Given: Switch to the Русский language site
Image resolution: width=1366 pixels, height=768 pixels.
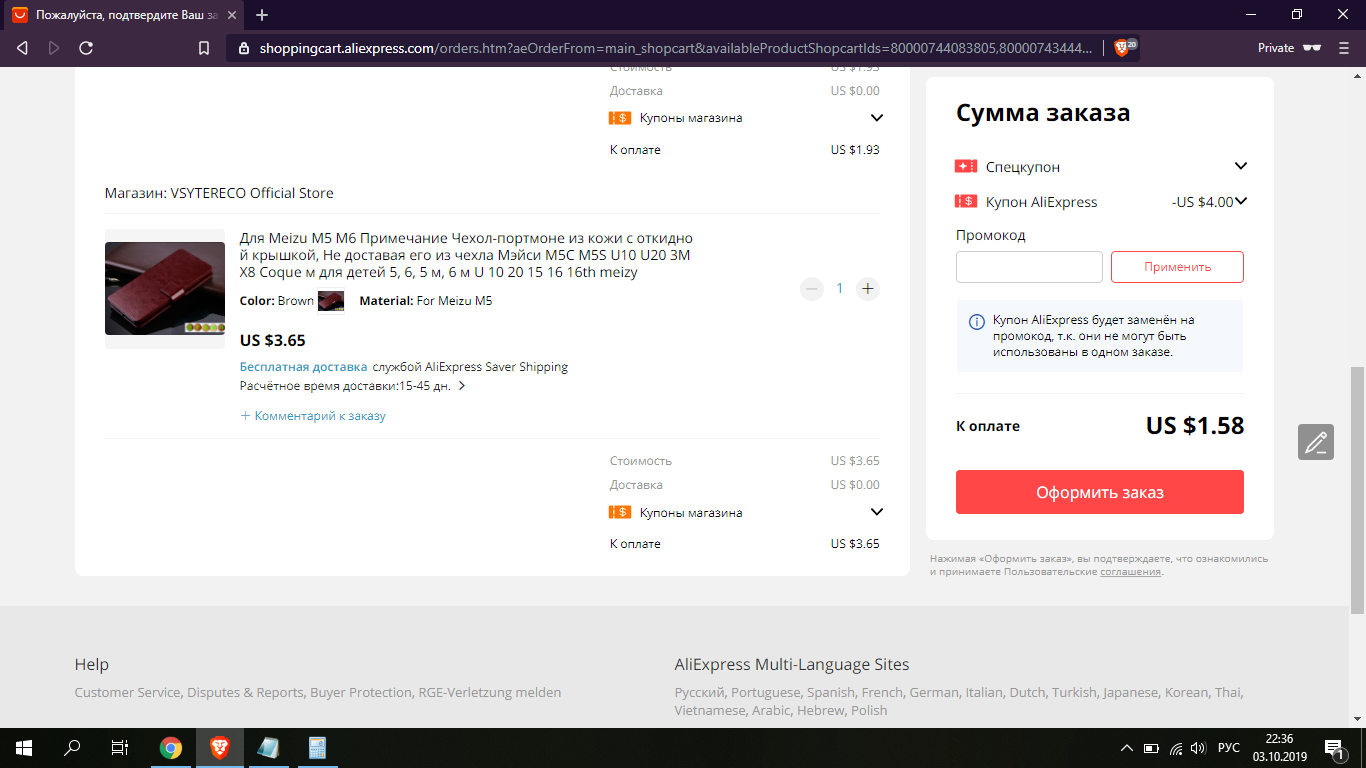Looking at the screenshot, I should pyautogui.click(x=699, y=692).
